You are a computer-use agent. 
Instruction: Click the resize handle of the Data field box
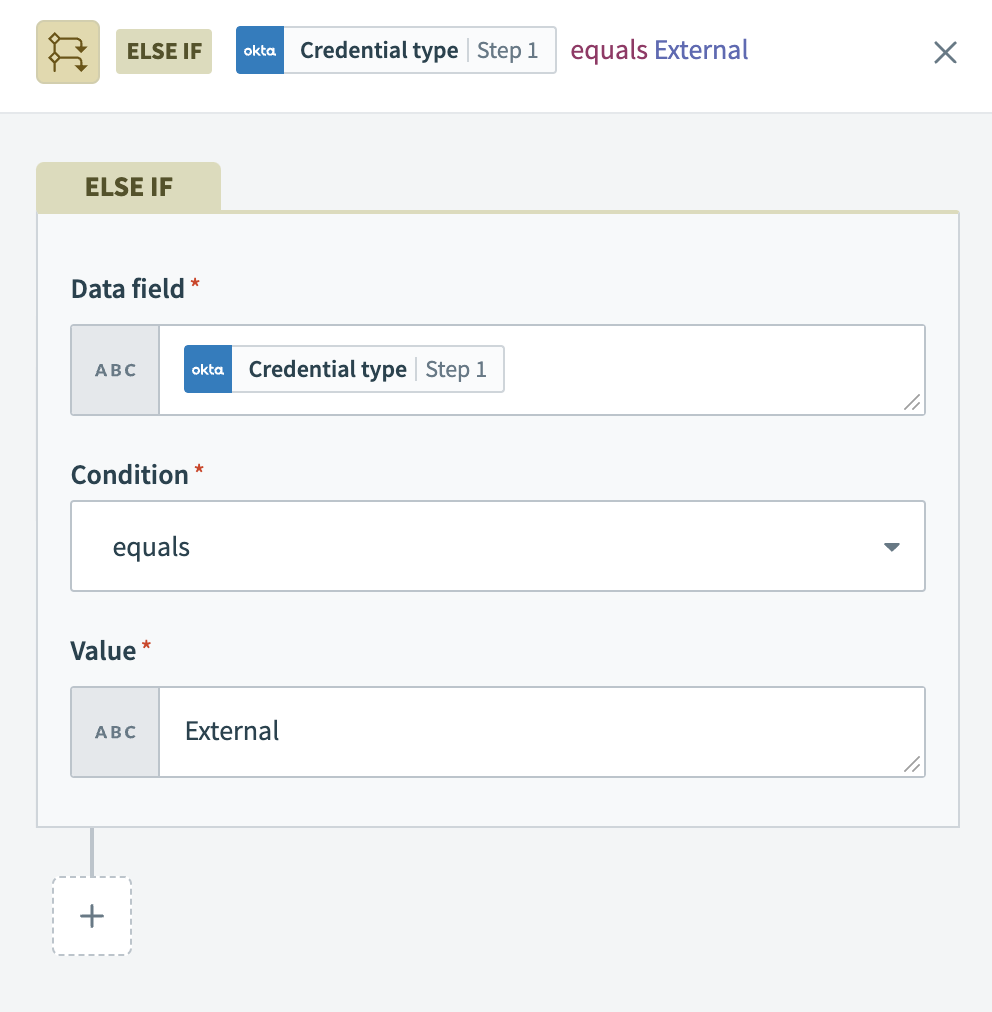pyautogui.click(x=911, y=403)
